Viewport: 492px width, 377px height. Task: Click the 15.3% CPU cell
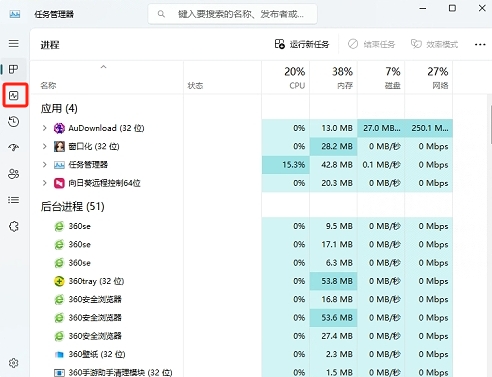coord(286,165)
